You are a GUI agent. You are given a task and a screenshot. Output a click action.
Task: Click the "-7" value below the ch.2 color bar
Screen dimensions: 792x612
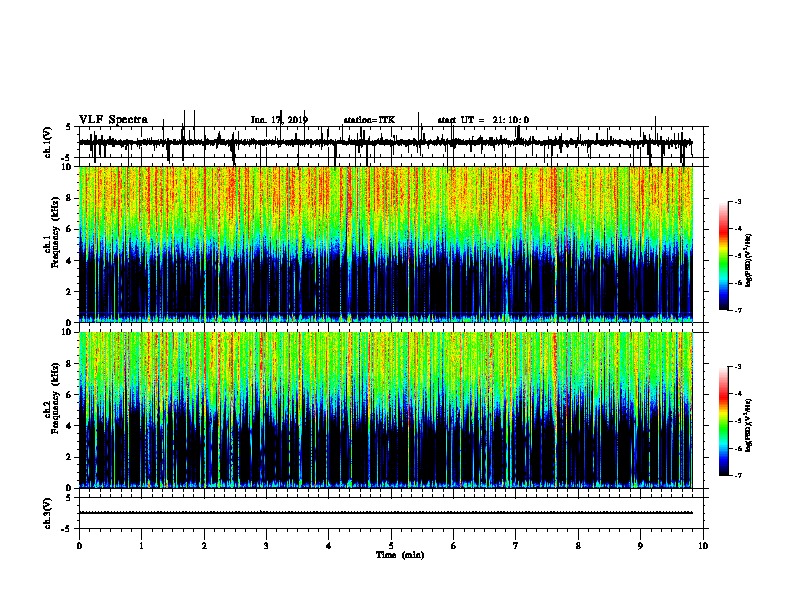pyautogui.click(x=738, y=475)
